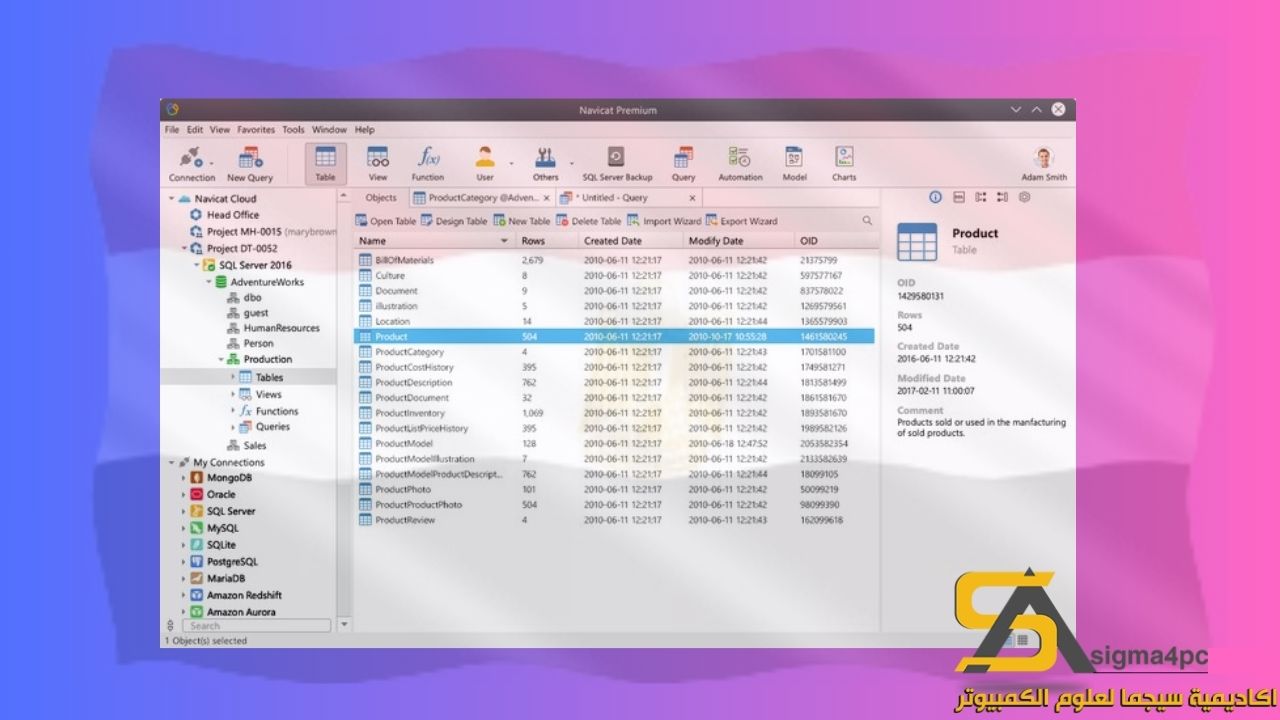Open the Others button dropdown arrow

572,163
